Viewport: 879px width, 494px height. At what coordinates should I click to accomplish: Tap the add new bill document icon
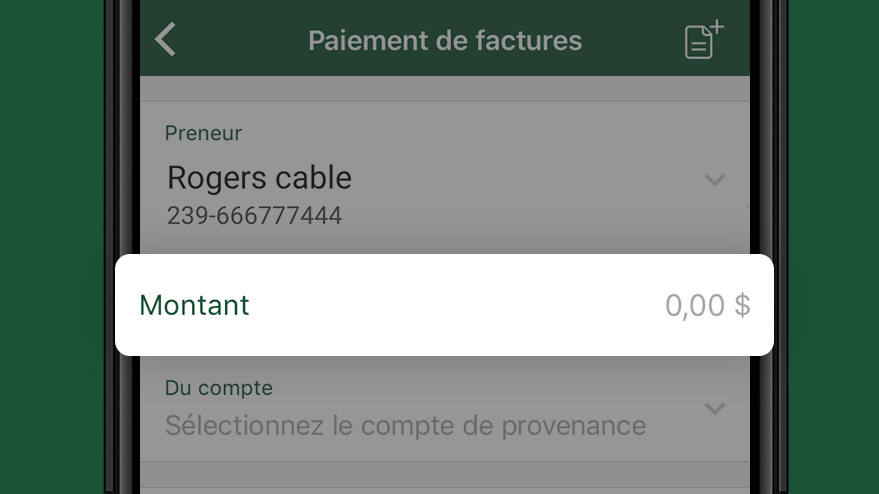[x=704, y=40]
